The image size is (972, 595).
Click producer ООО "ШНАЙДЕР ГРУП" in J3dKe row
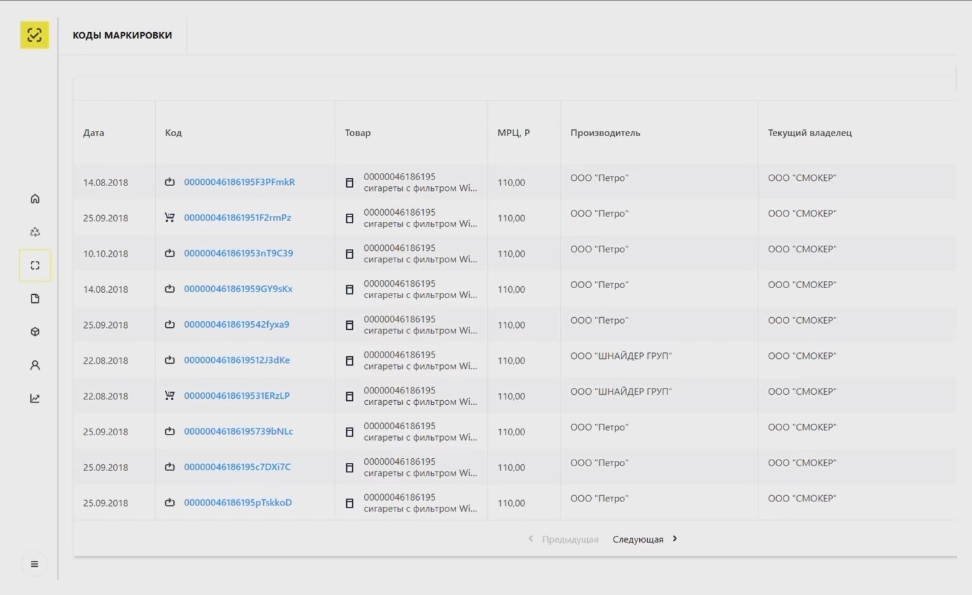621,356
